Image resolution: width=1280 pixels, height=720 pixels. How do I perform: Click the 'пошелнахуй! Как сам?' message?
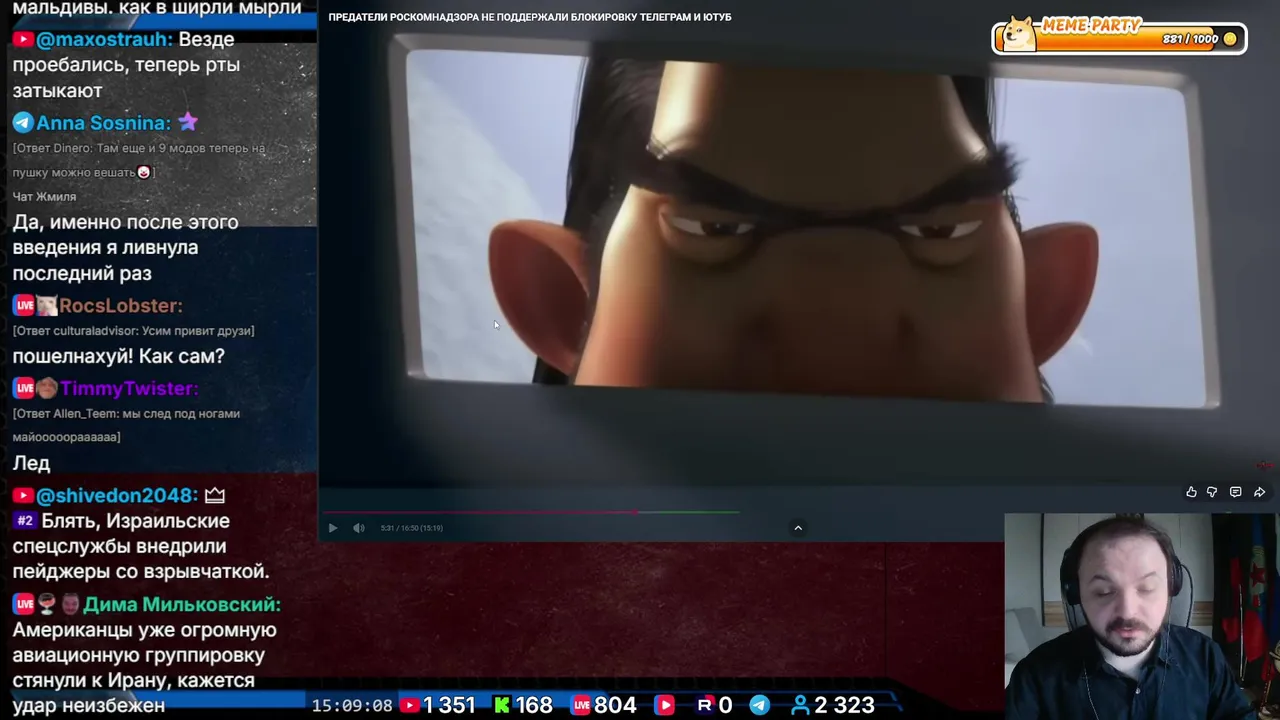119,356
